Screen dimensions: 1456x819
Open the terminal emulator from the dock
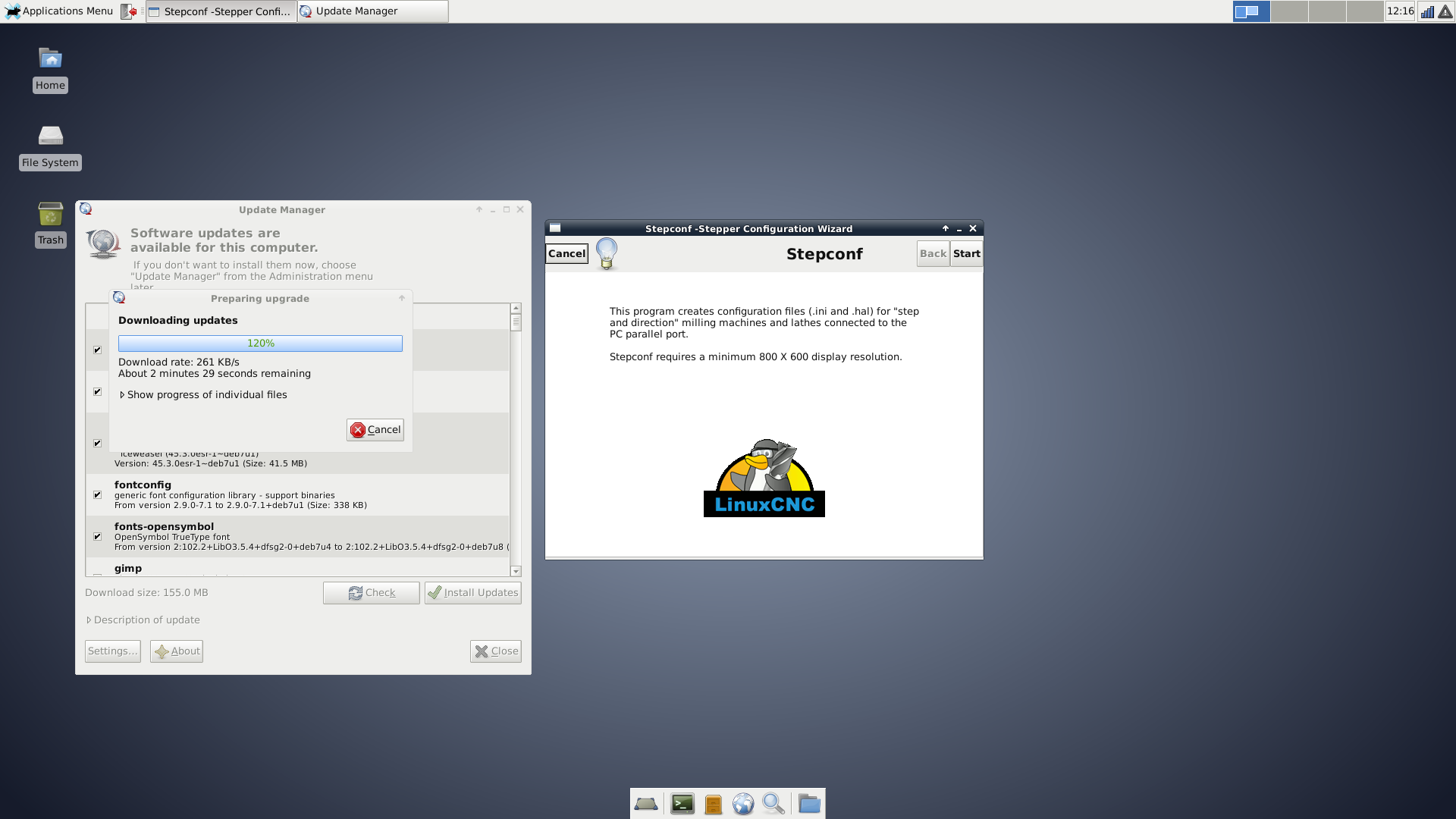coord(682,804)
